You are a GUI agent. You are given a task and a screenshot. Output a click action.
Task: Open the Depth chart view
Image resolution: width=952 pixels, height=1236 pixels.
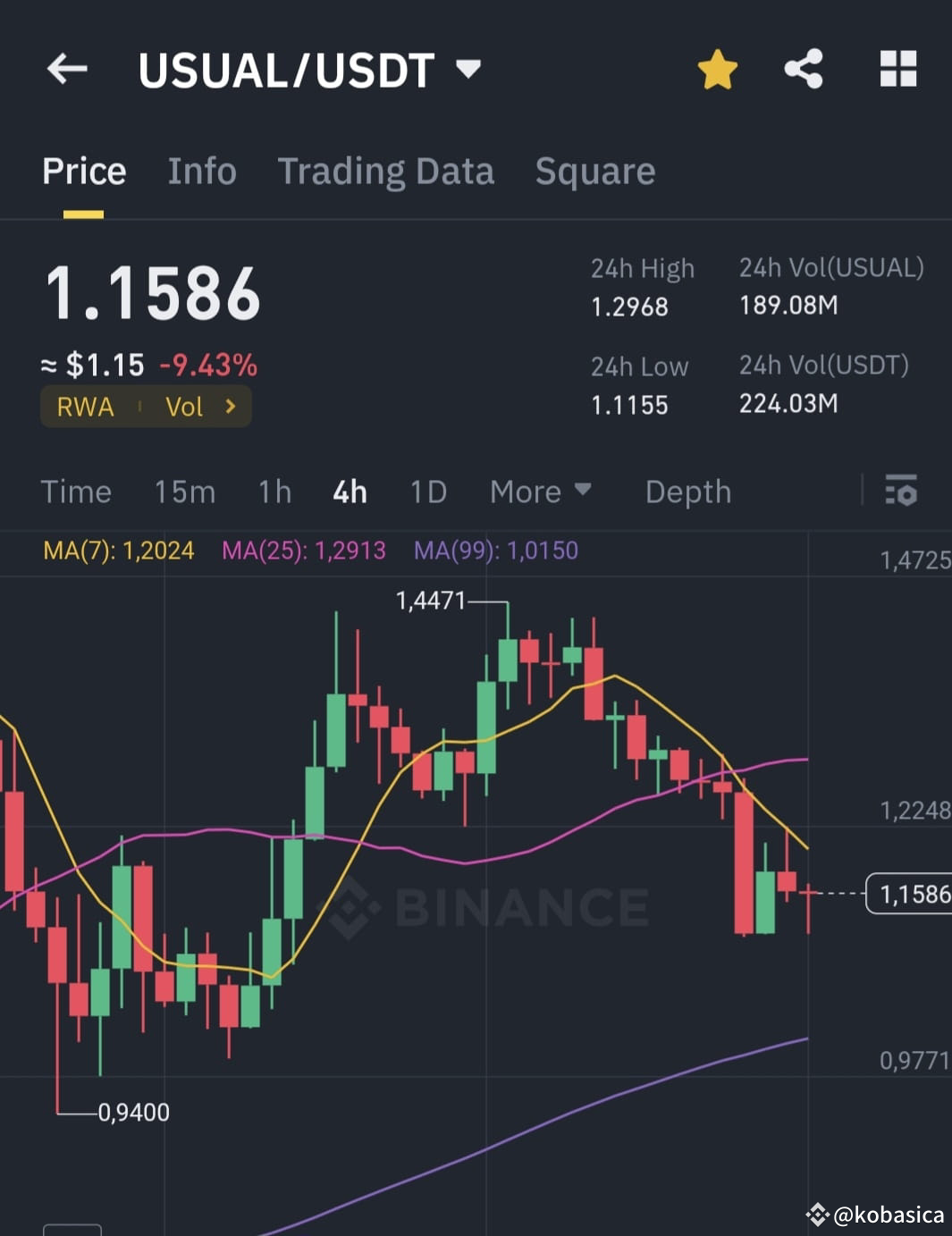688,492
